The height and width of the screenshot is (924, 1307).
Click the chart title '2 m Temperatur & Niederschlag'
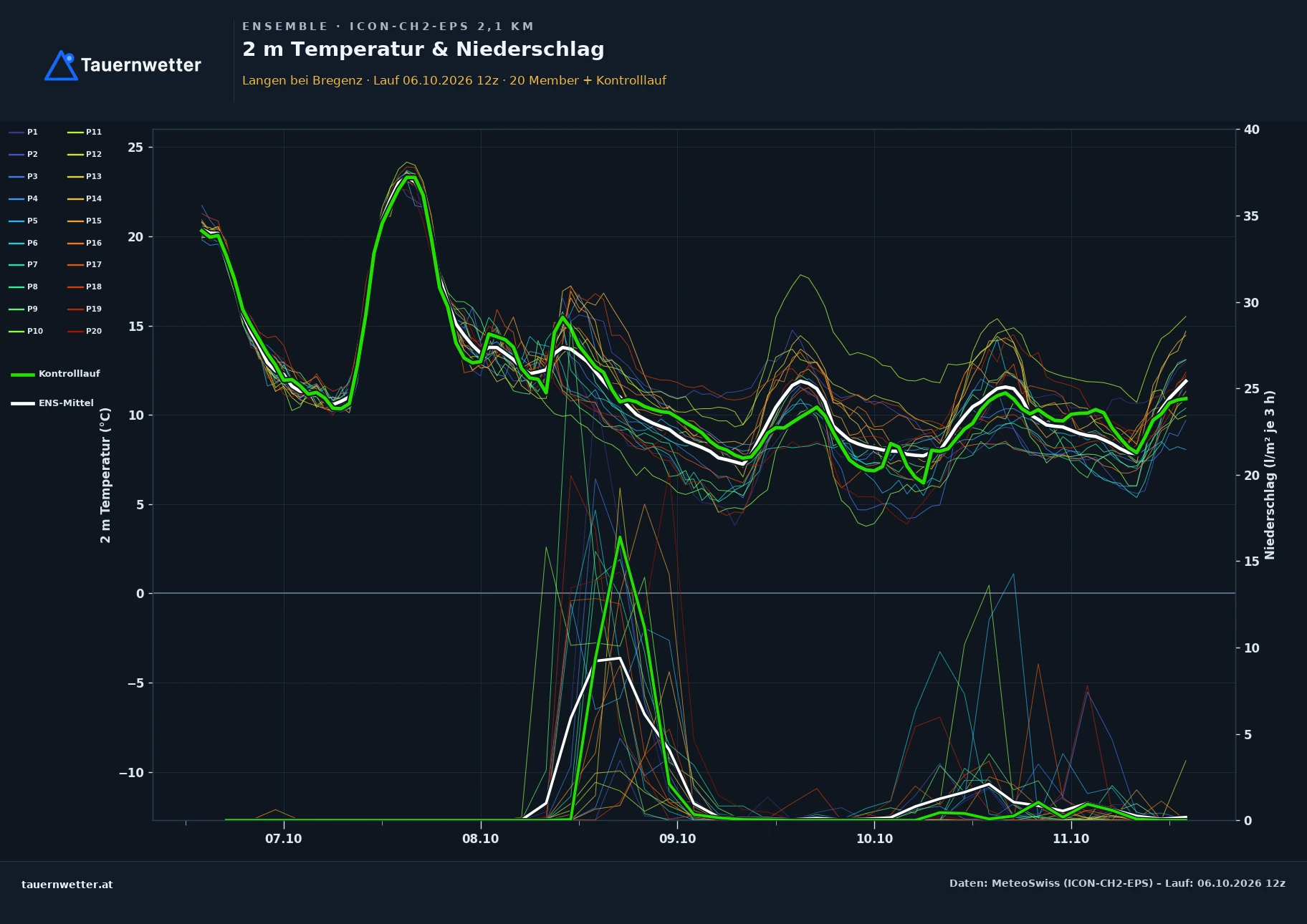(x=423, y=49)
